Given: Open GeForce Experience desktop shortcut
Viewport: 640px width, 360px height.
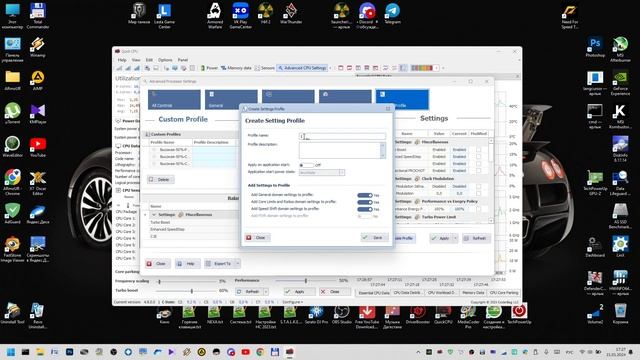Looking at the screenshot, I should [620, 83].
